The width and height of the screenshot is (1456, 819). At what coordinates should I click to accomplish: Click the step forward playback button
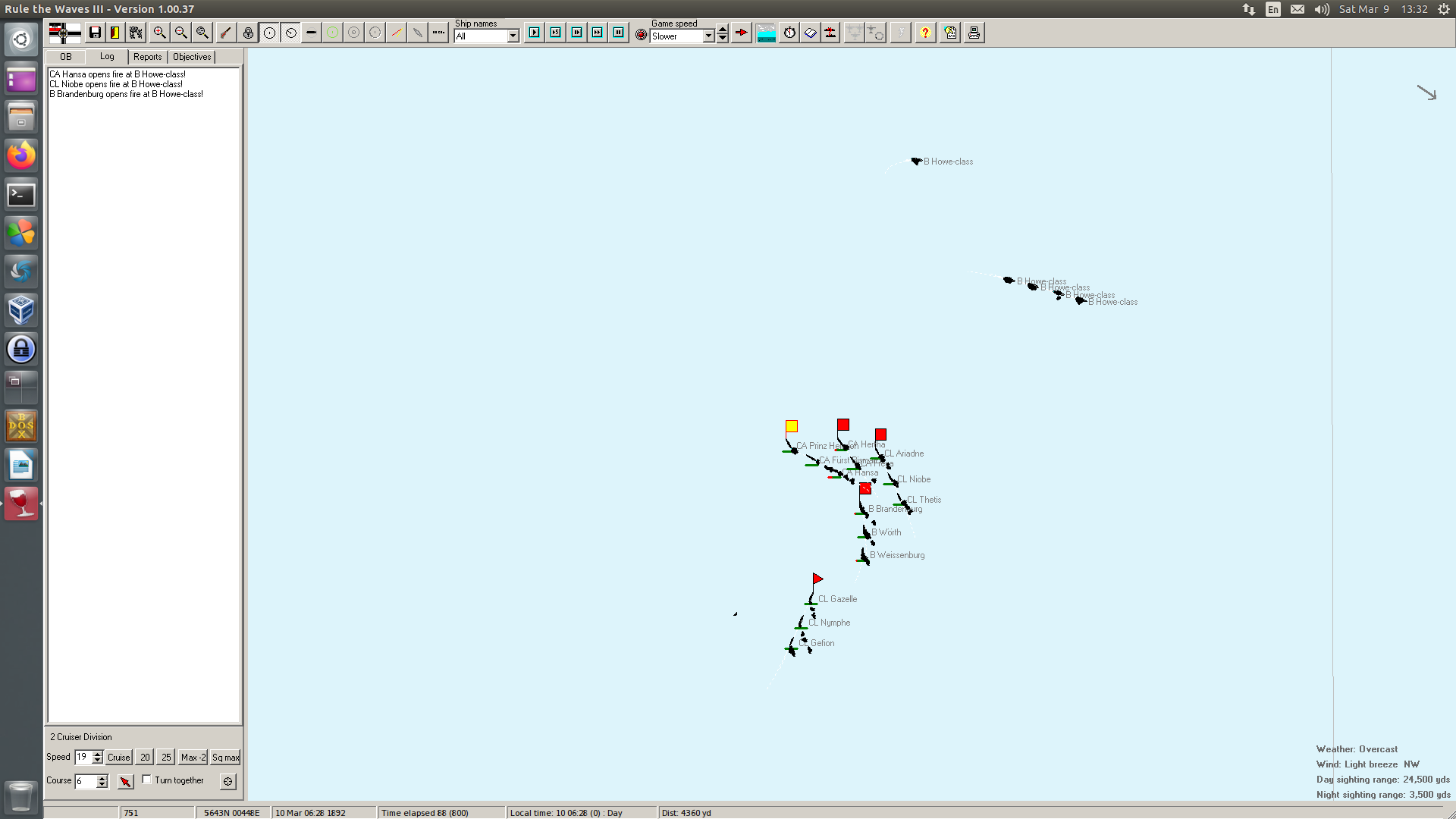[576, 33]
